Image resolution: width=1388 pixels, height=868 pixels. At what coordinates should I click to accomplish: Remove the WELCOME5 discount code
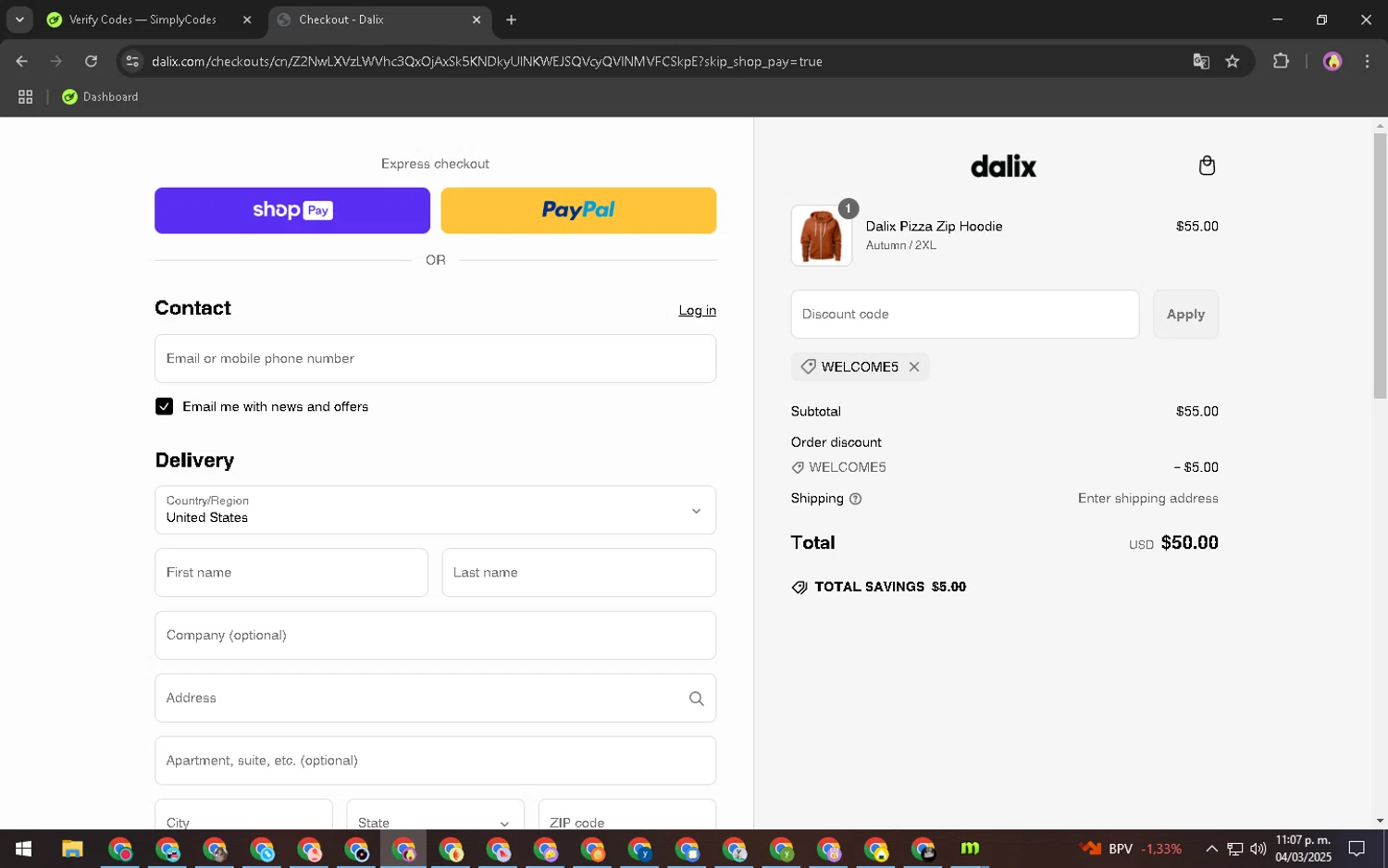click(x=914, y=366)
